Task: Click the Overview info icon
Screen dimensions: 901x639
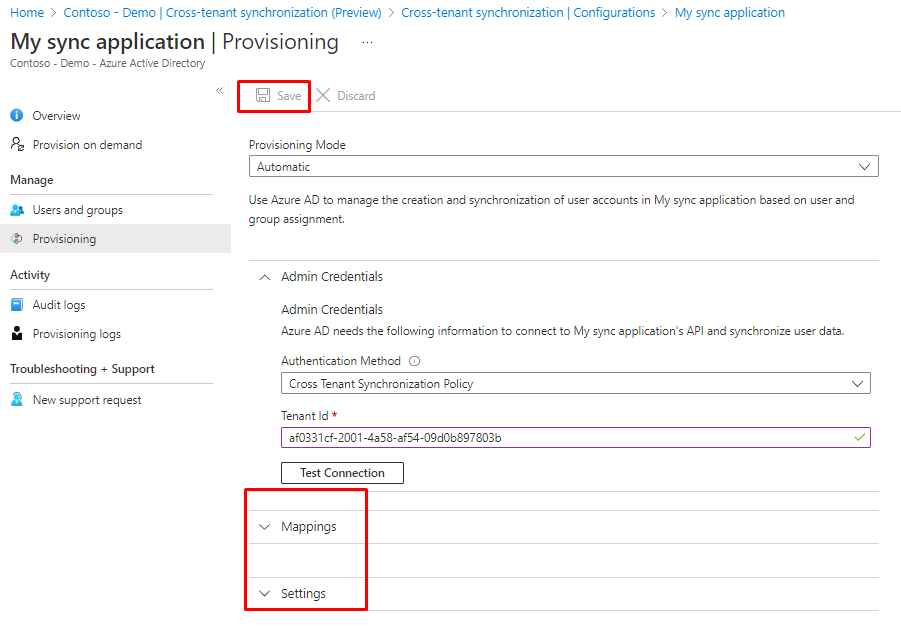Action: pos(17,116)
